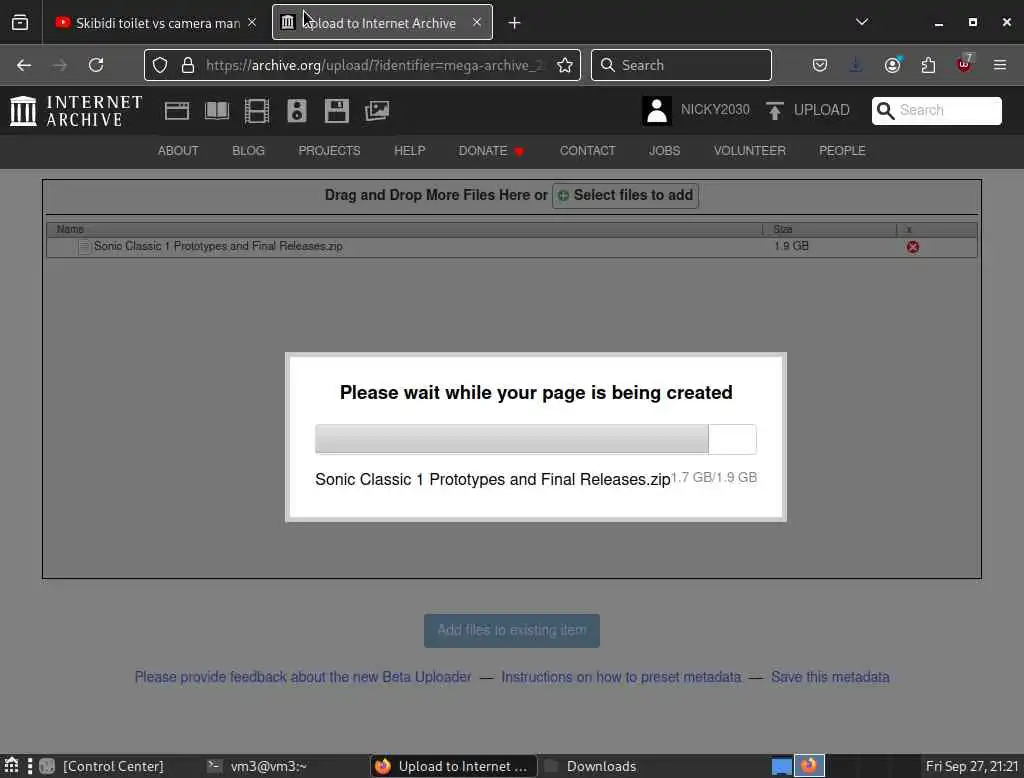The height and width of the screenshot is (778, 1024).
Task: Click the taskbar clock Fri Sep 27
Action: pos(972,766)
